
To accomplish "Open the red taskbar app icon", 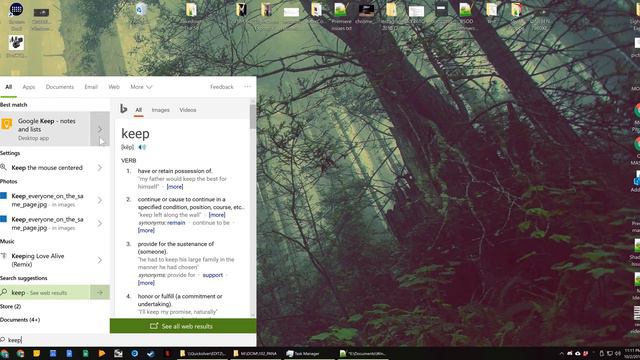I will 167,353.
